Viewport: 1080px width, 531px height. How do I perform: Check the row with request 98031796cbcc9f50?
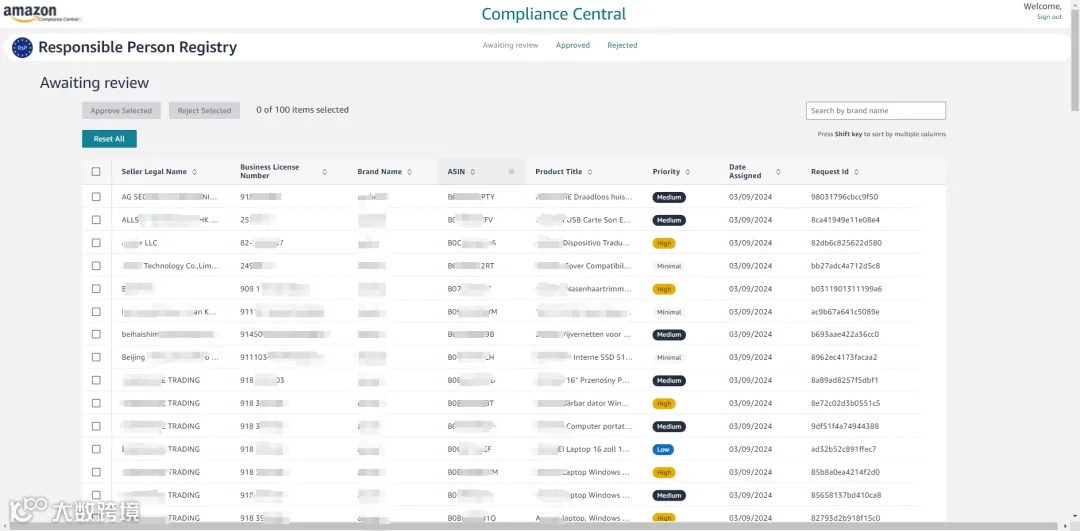click(96, 197)
